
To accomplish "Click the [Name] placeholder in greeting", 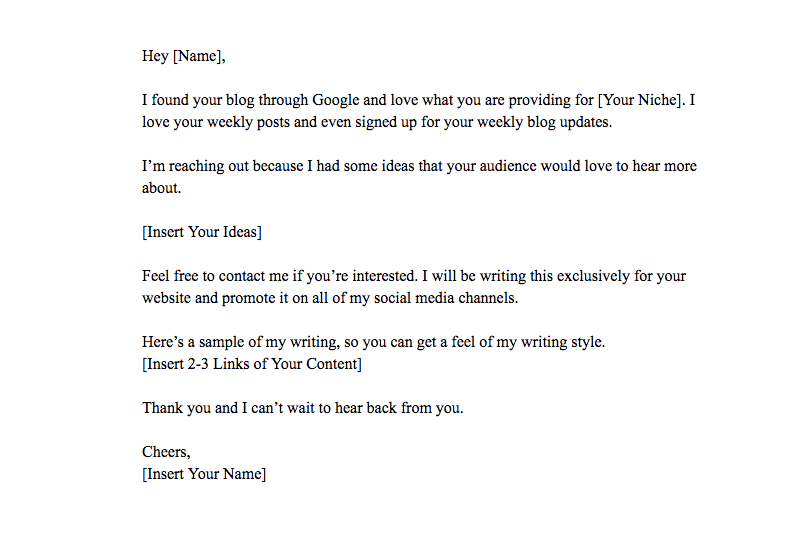I will [199, 56].
